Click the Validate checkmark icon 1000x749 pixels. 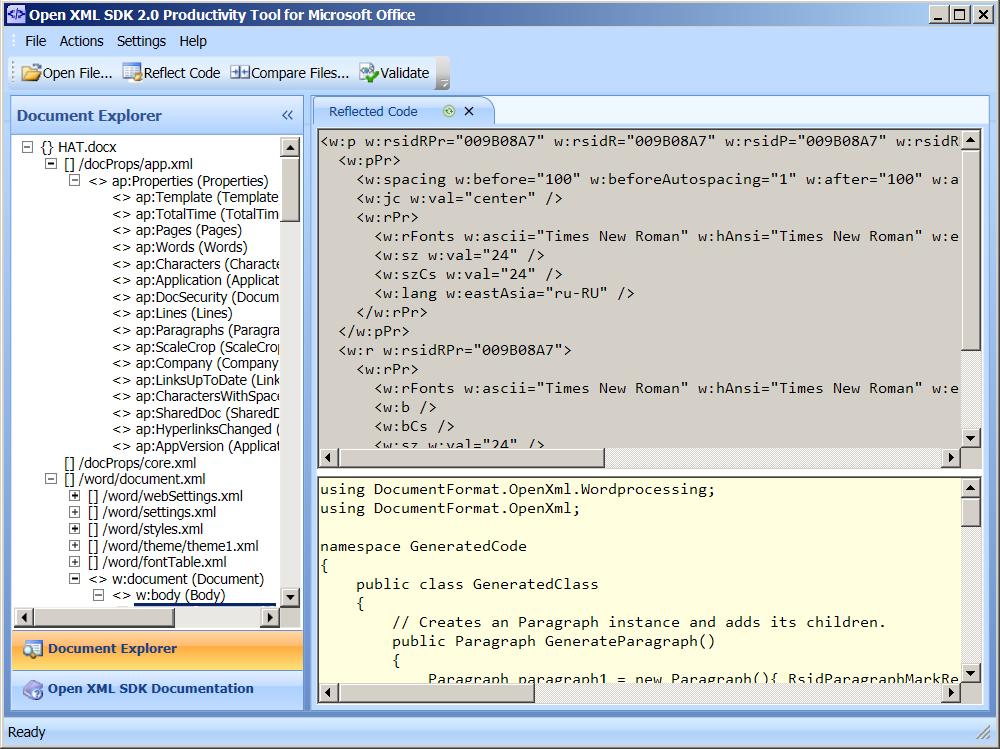[369, 72]
